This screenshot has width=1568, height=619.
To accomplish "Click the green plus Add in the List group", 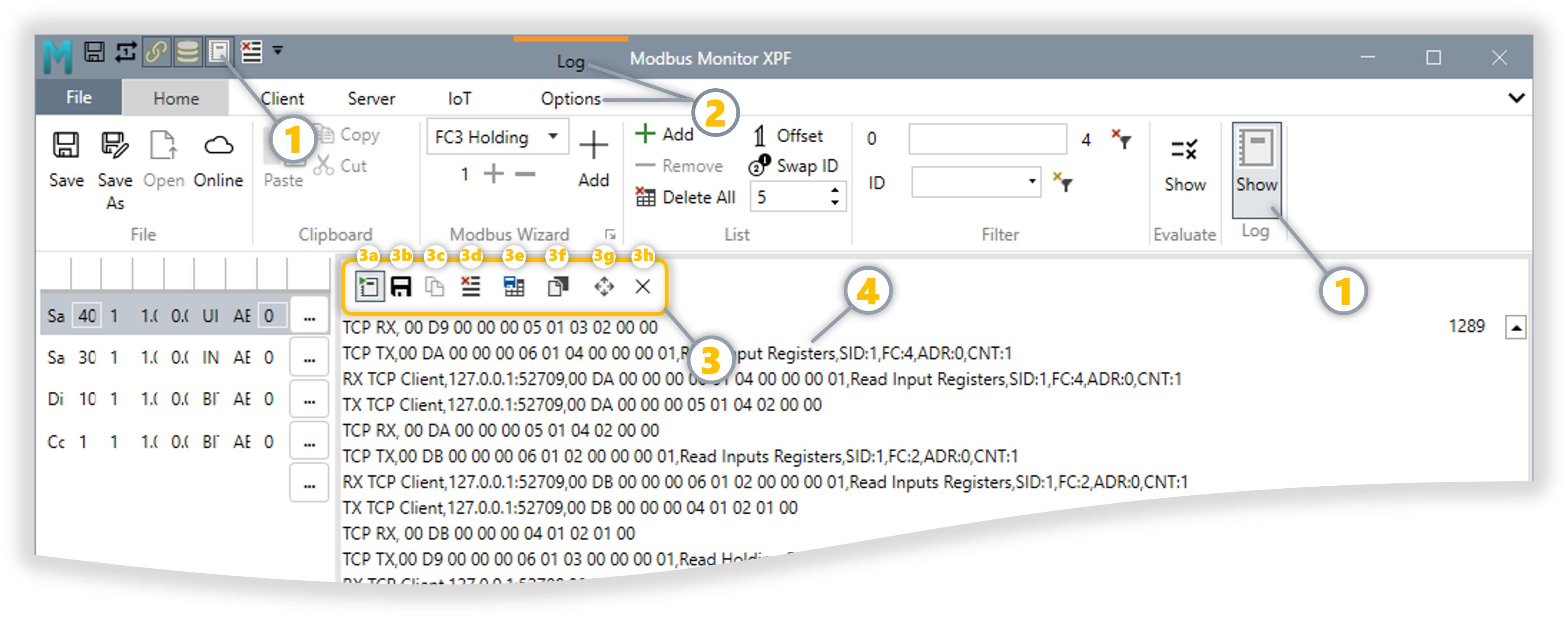I will [x=664, y=134].
